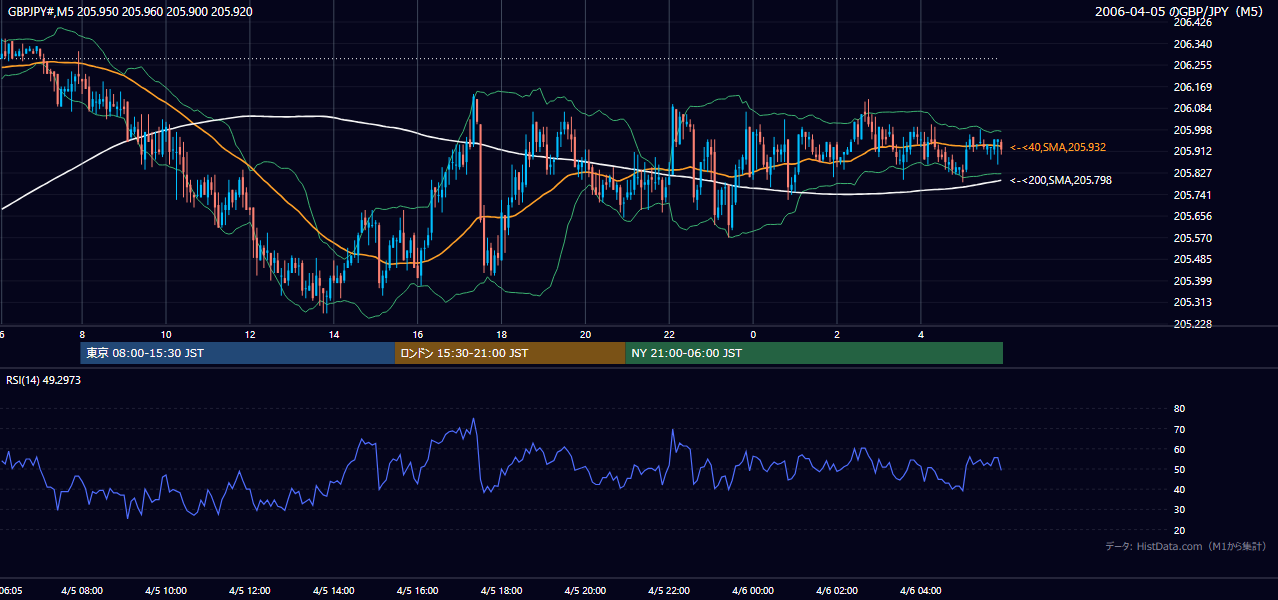The width and height of the screenshot is (1278, 600).
Task: Click hour marker 16 under the price chart
Action: point(417,335)
